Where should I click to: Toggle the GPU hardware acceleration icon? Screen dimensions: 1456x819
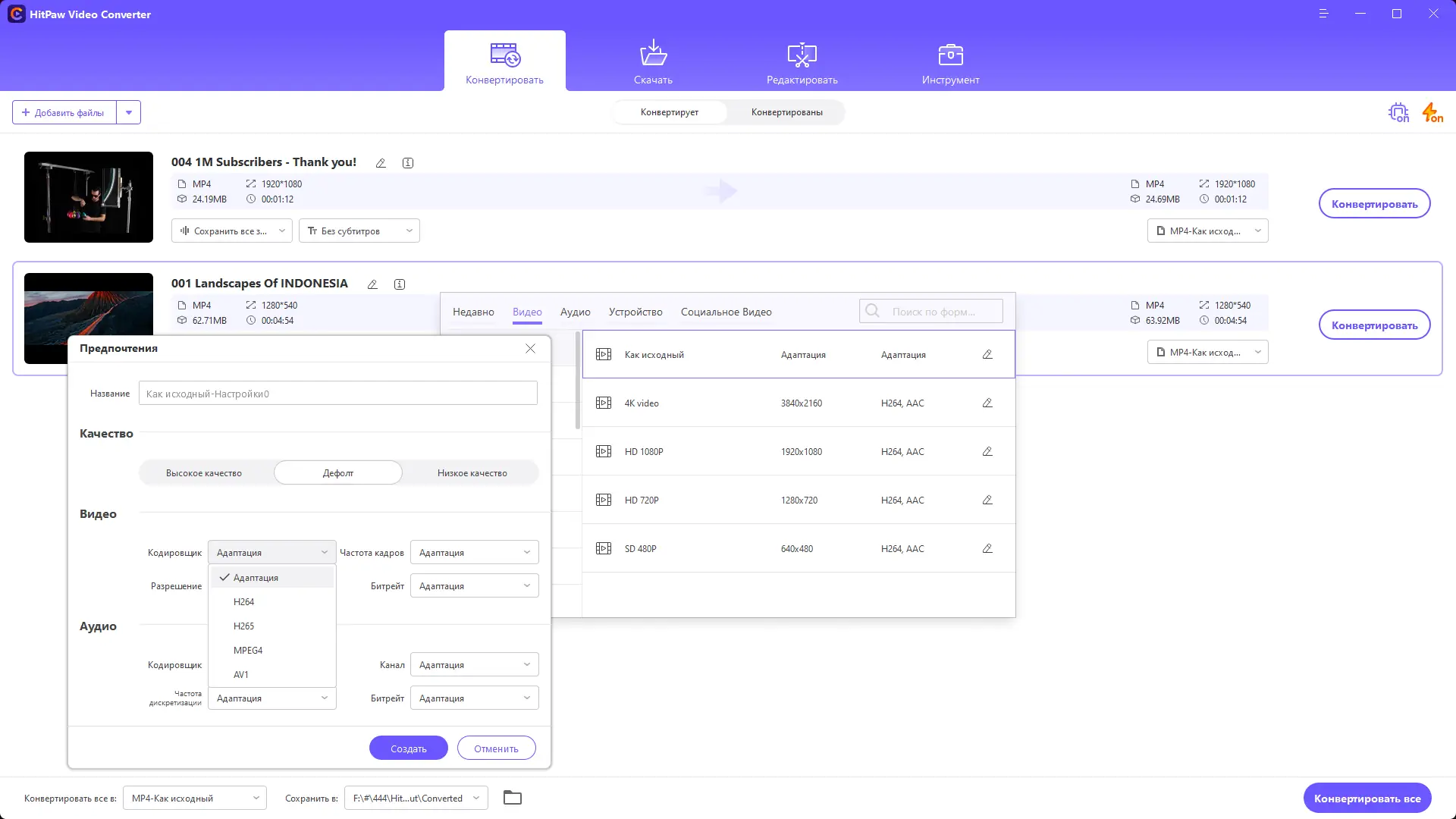1398,112
